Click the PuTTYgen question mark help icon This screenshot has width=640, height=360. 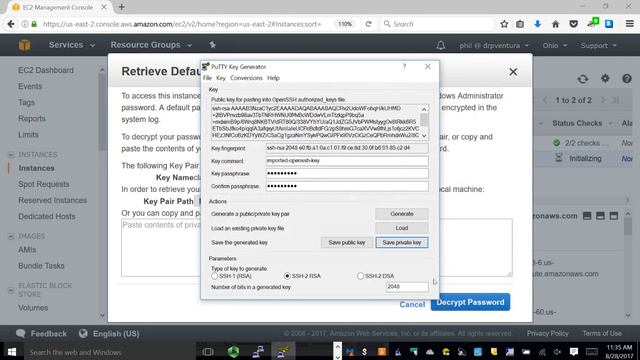point(404,67)
